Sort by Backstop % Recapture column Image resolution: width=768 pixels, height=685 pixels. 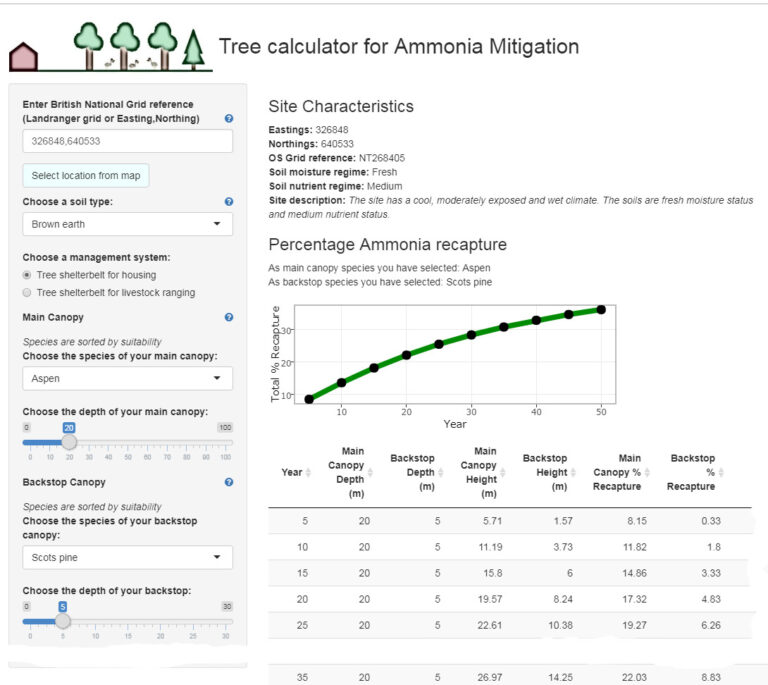click(721, 472)
